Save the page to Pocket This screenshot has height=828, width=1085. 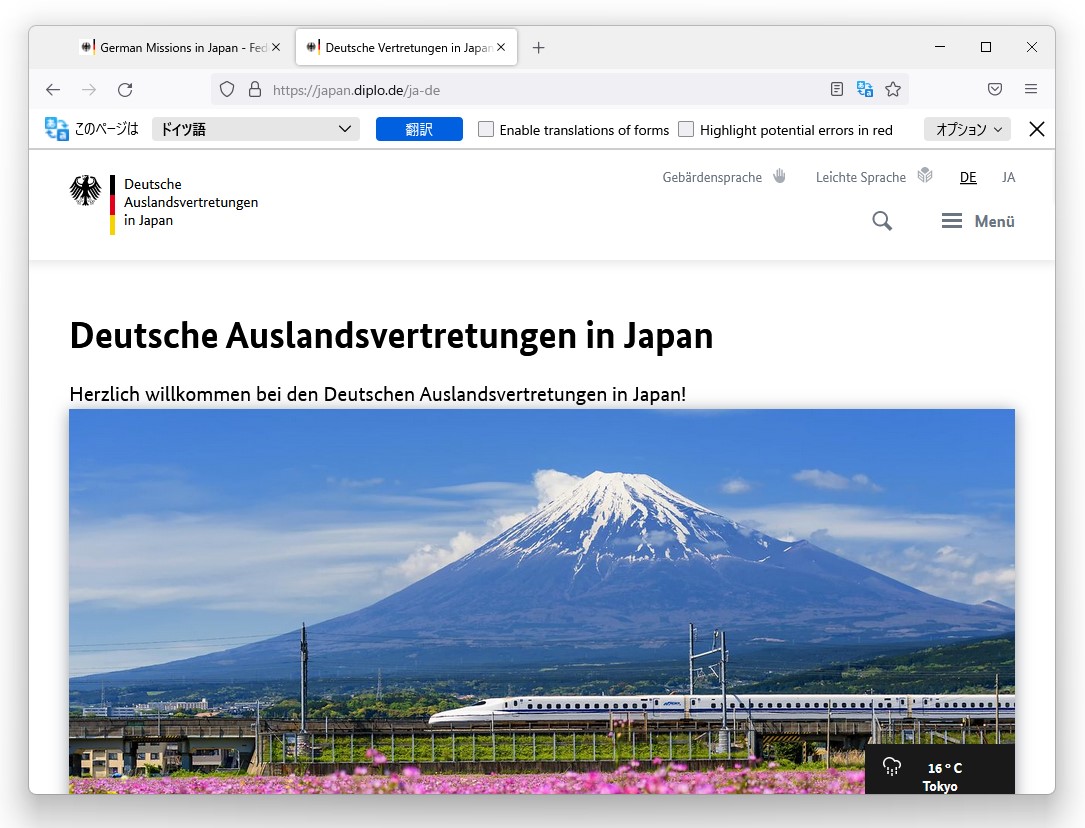995,89
